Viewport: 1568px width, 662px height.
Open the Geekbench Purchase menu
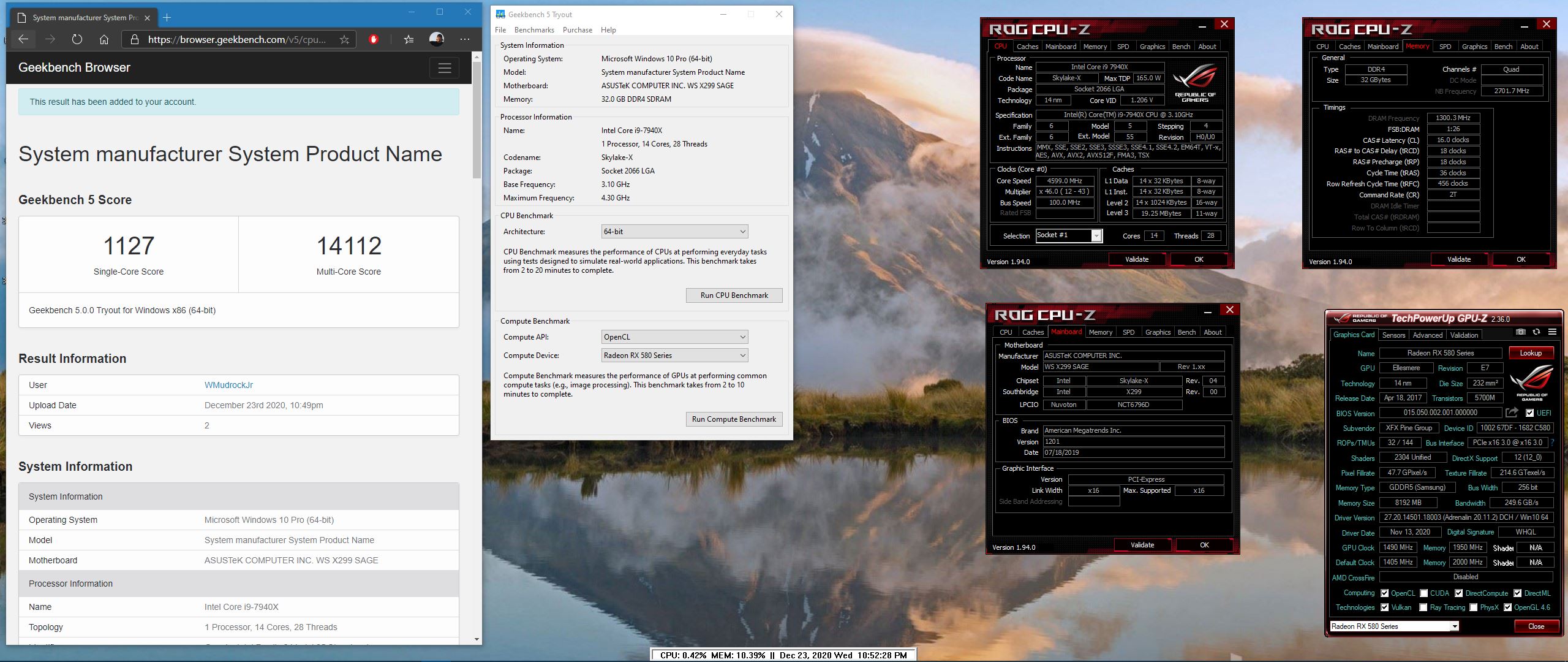pos(578,30)
